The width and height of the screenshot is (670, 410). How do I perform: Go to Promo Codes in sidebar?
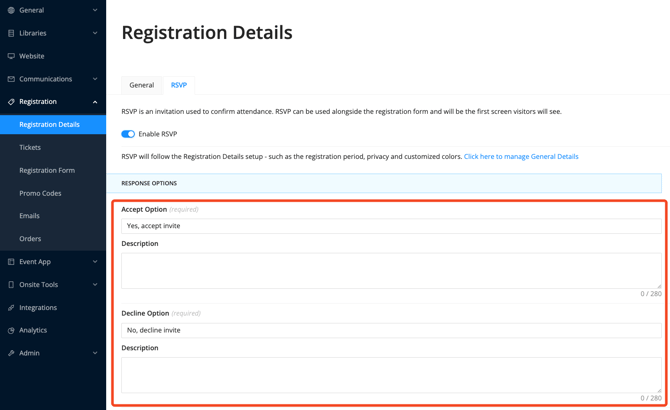(40, 193)
